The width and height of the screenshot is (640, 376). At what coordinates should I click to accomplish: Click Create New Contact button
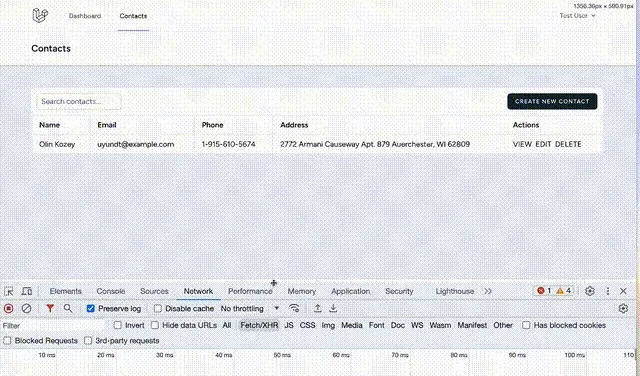552,101
